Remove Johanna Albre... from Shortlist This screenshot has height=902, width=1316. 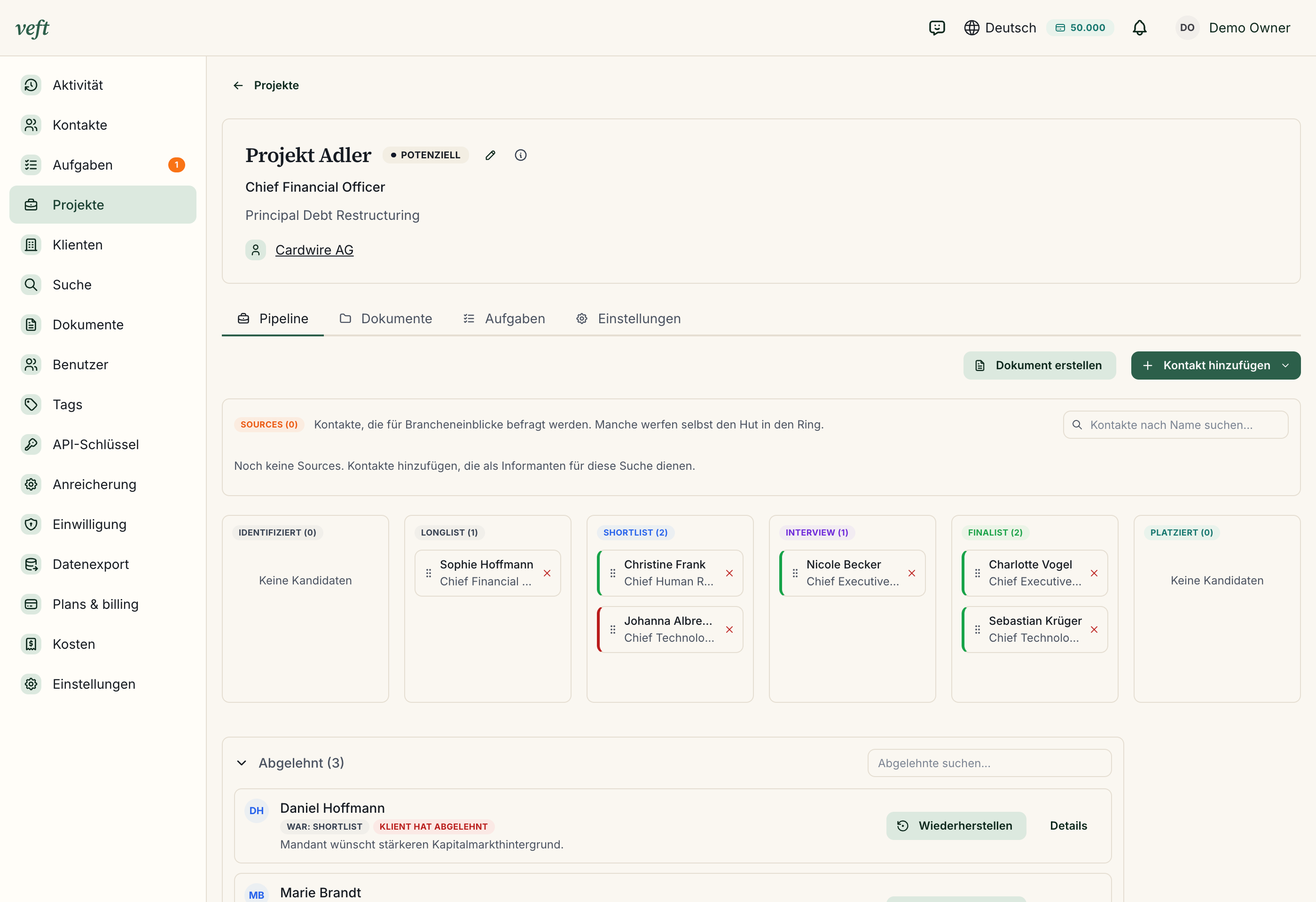point(729,630)
